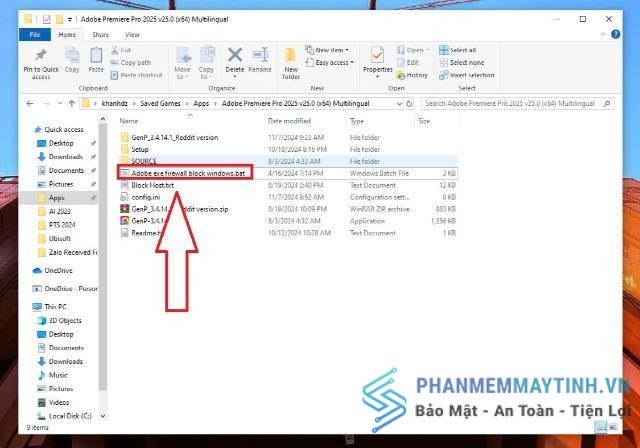640x448 pixels.
Task: Select the Apps folder in sidebar
Action: [x=56, y=197]
